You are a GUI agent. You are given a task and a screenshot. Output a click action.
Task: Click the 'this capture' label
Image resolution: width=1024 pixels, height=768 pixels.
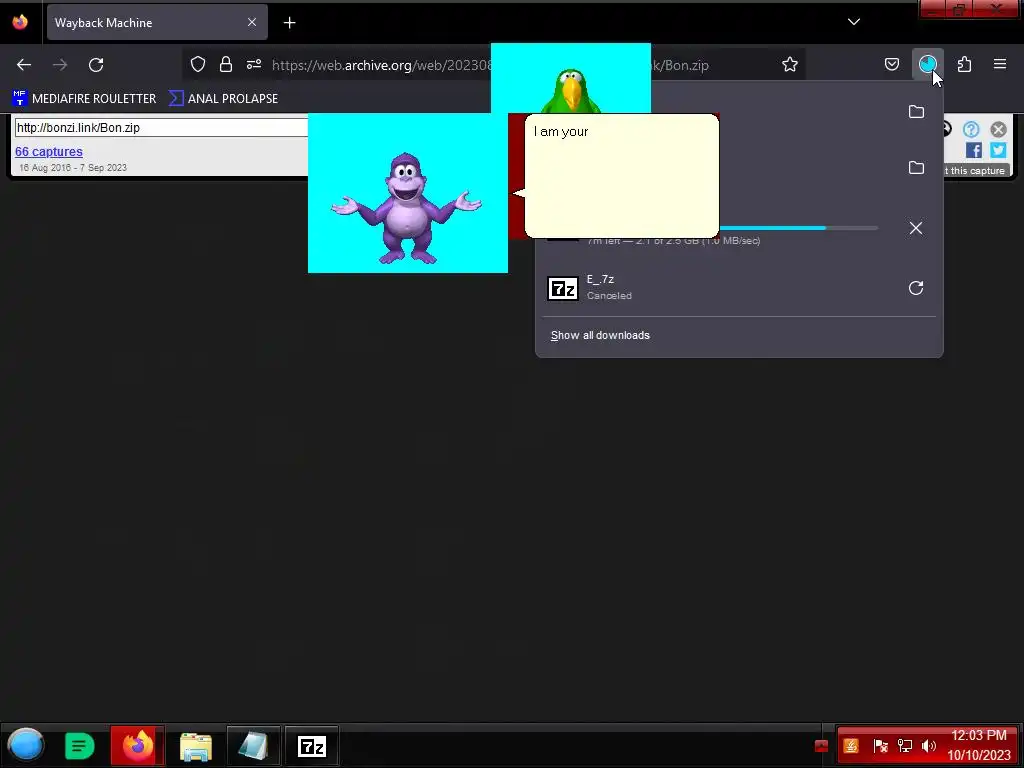pyautogui.click(x=977, y=170)
